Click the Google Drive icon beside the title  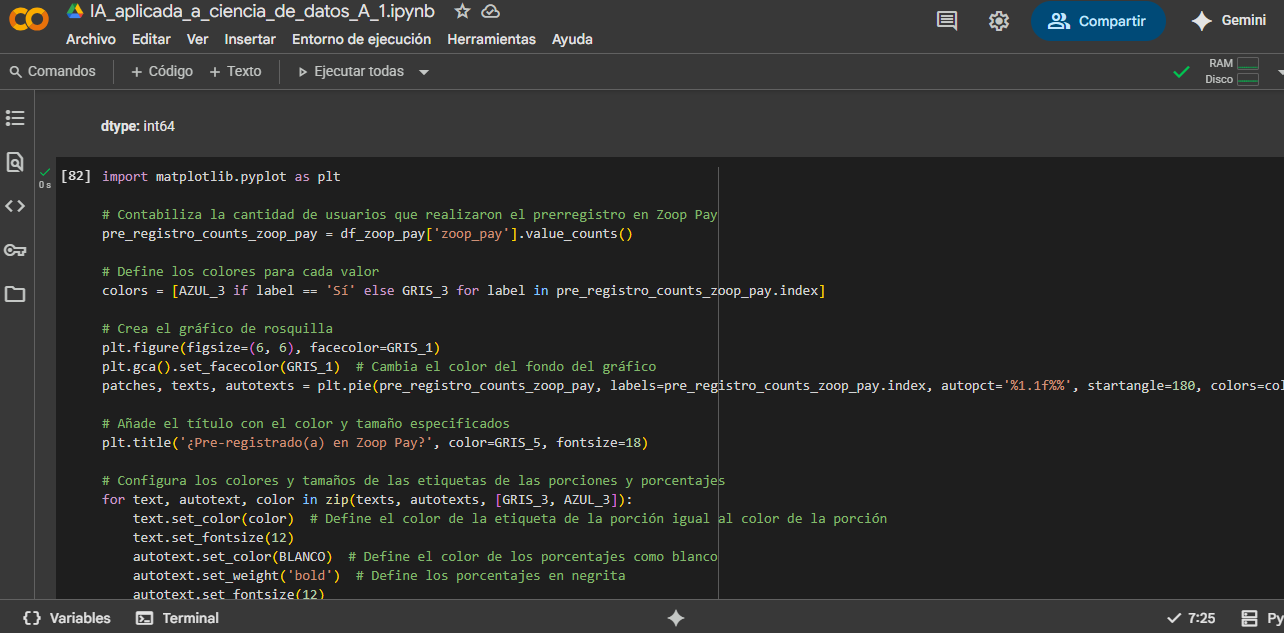pyautogui.click(x=75, y=11)
